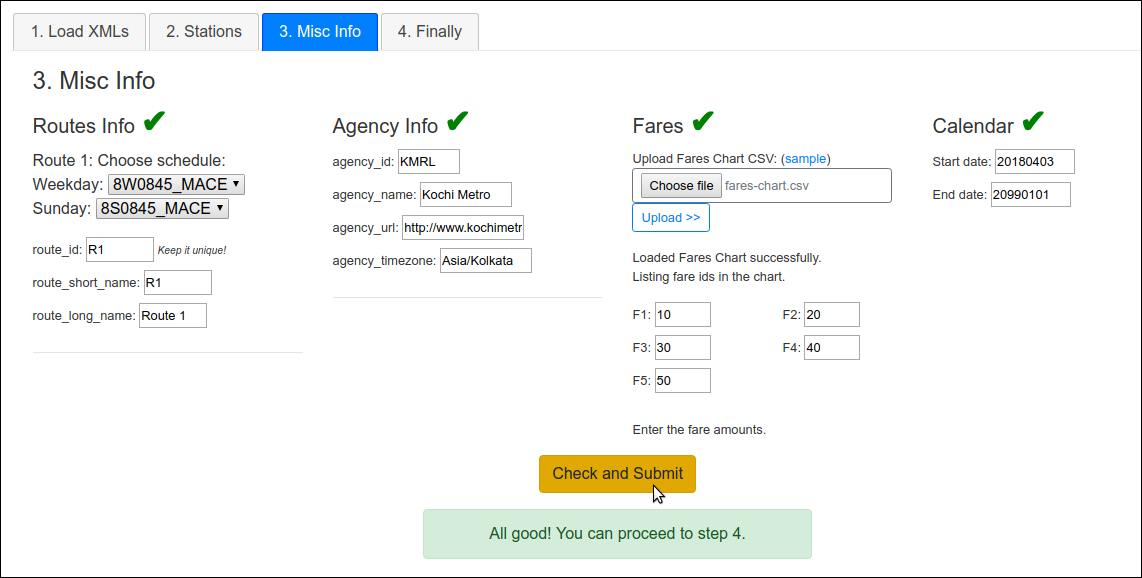Click the Choose file button
The width and height of the screenshot is (1142, 578).
pos(681,186)
